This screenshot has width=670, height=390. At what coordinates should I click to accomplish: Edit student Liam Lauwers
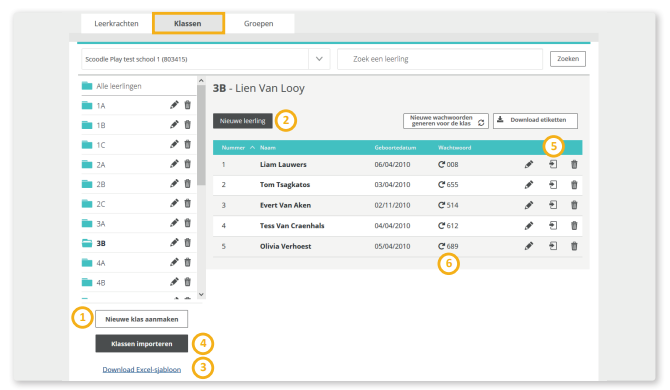pyautogui.click(x=529, y=164)
